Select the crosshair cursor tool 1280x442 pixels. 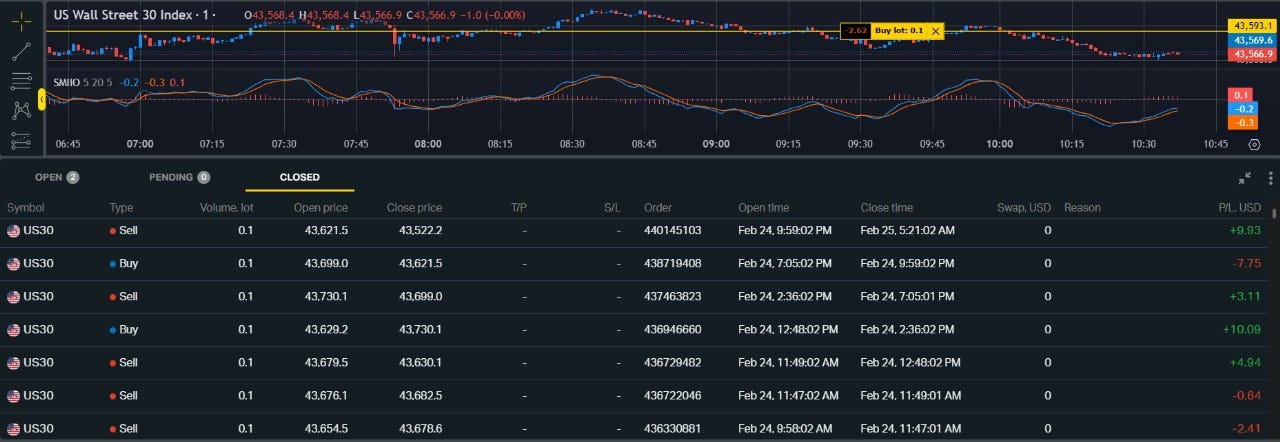pos(21,20)
